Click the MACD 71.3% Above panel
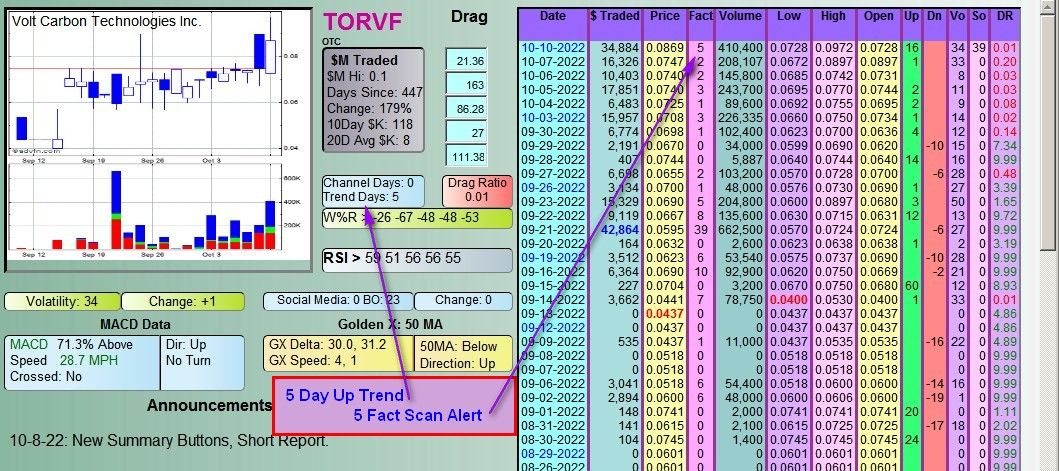This screenshot has height=471, width=1059. 82,362
